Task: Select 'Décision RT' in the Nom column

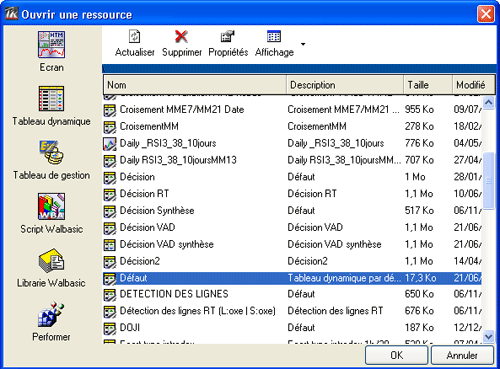Action: [x=144, y=194]
